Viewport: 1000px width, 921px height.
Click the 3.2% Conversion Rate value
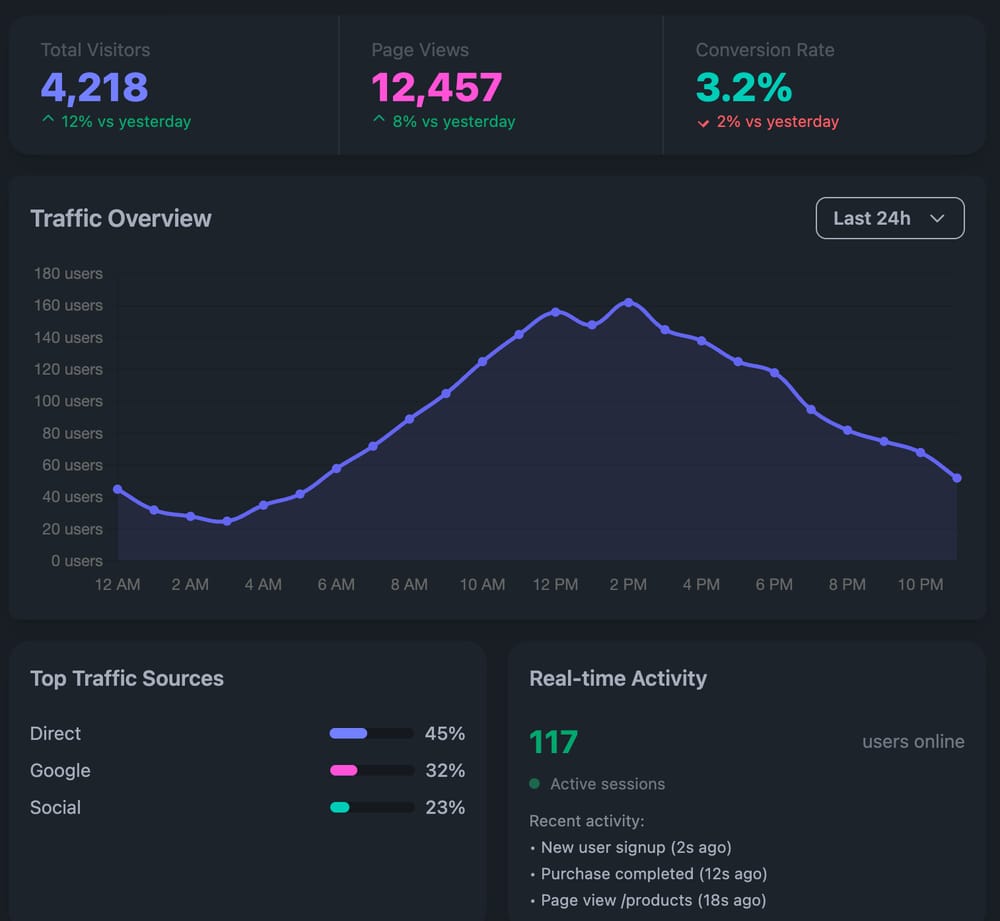tap(743, 88)
